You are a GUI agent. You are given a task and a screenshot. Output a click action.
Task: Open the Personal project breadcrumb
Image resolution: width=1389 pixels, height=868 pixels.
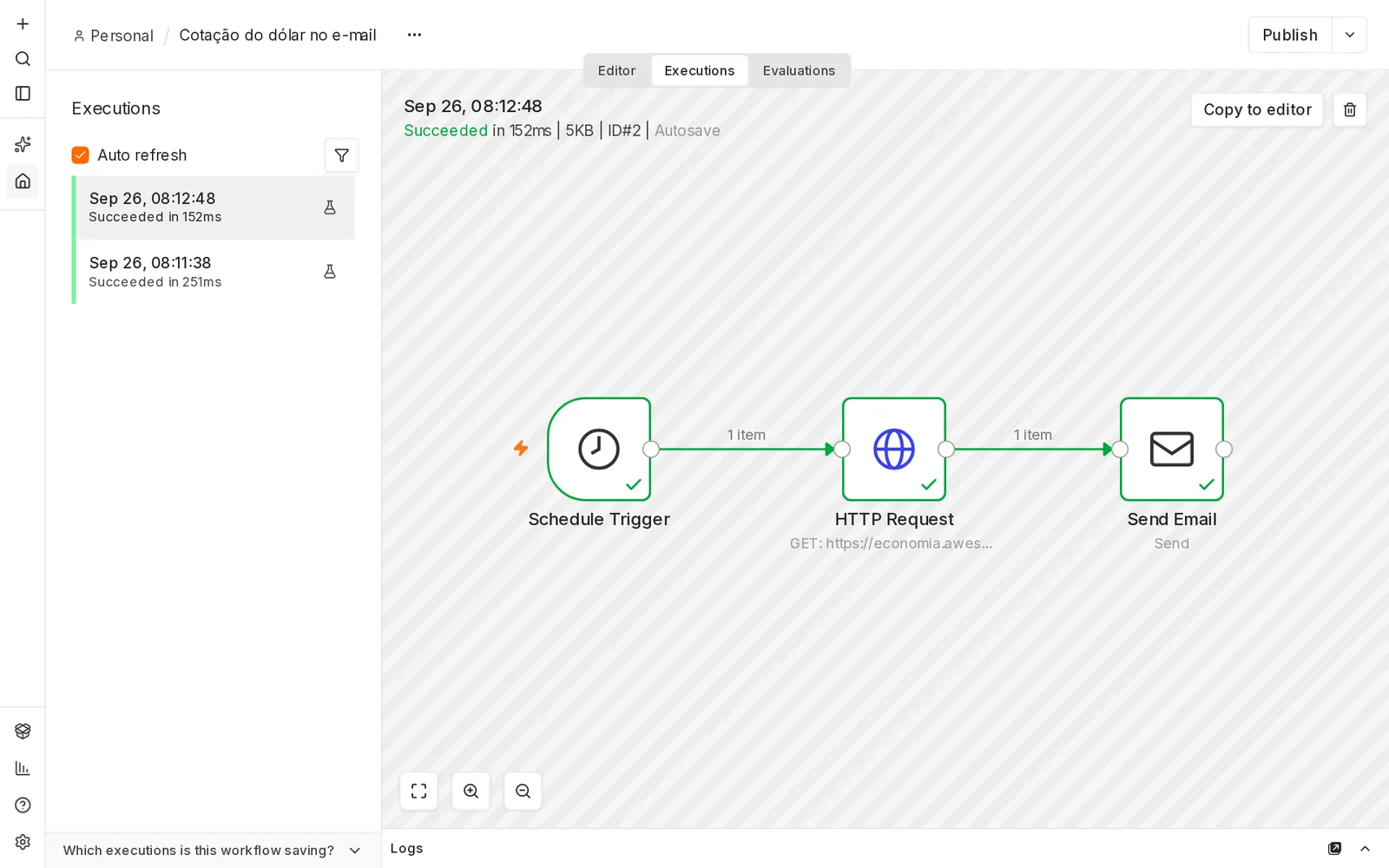(x=114, y=36)
